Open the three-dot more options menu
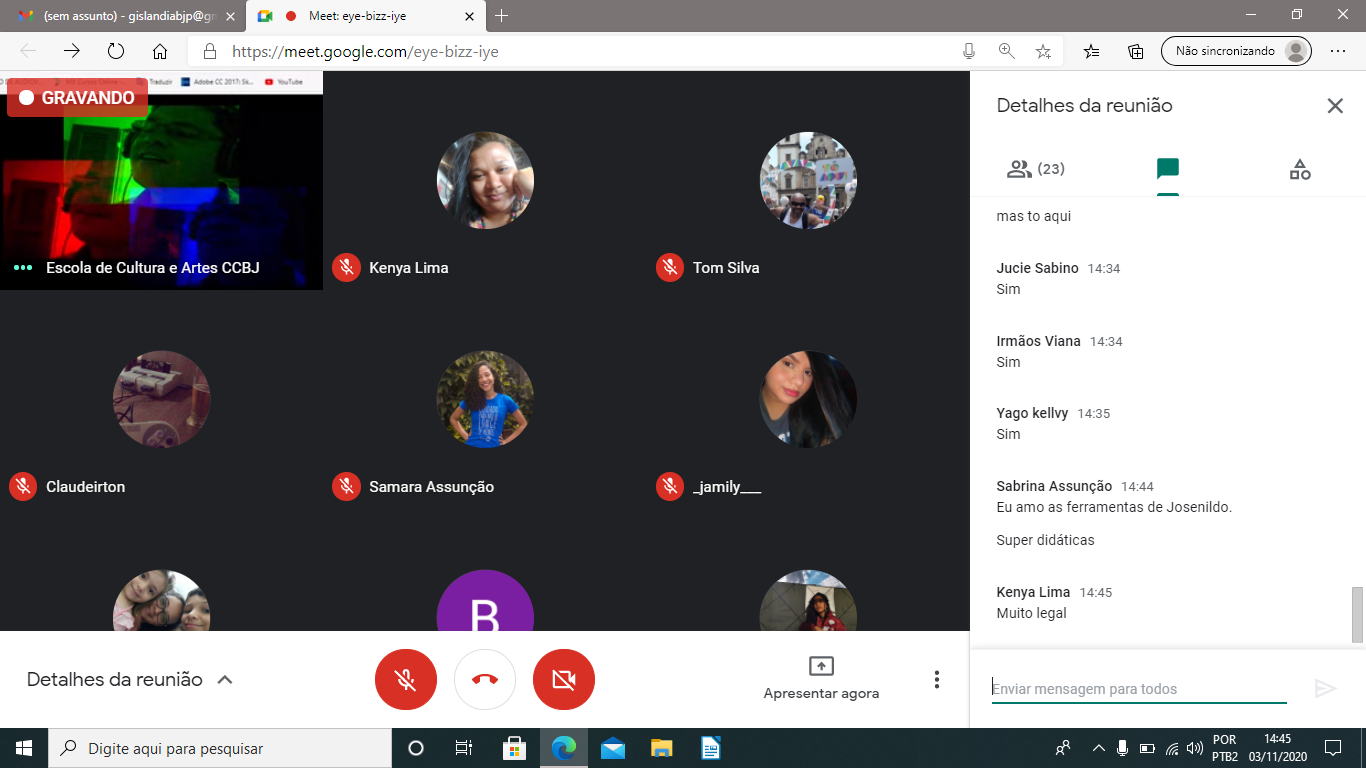1366x768 pixels. coord(936,680)
